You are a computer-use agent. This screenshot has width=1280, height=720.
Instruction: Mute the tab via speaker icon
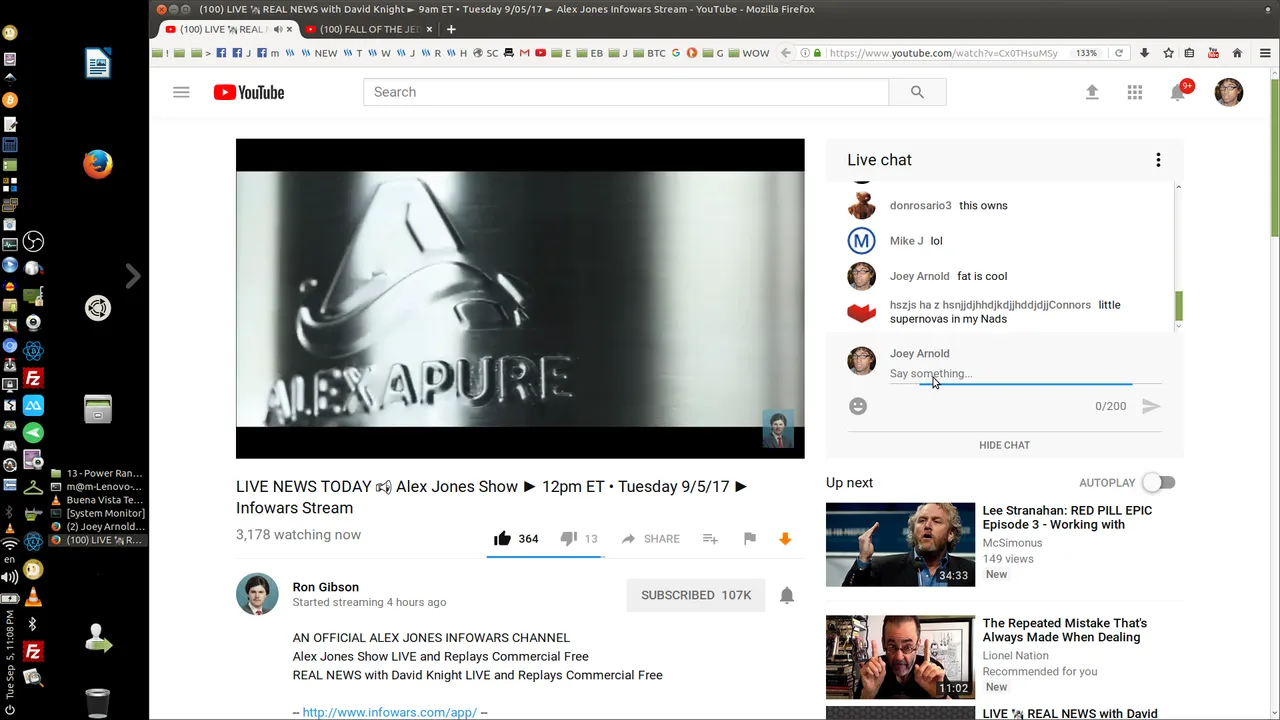(278, 29)
